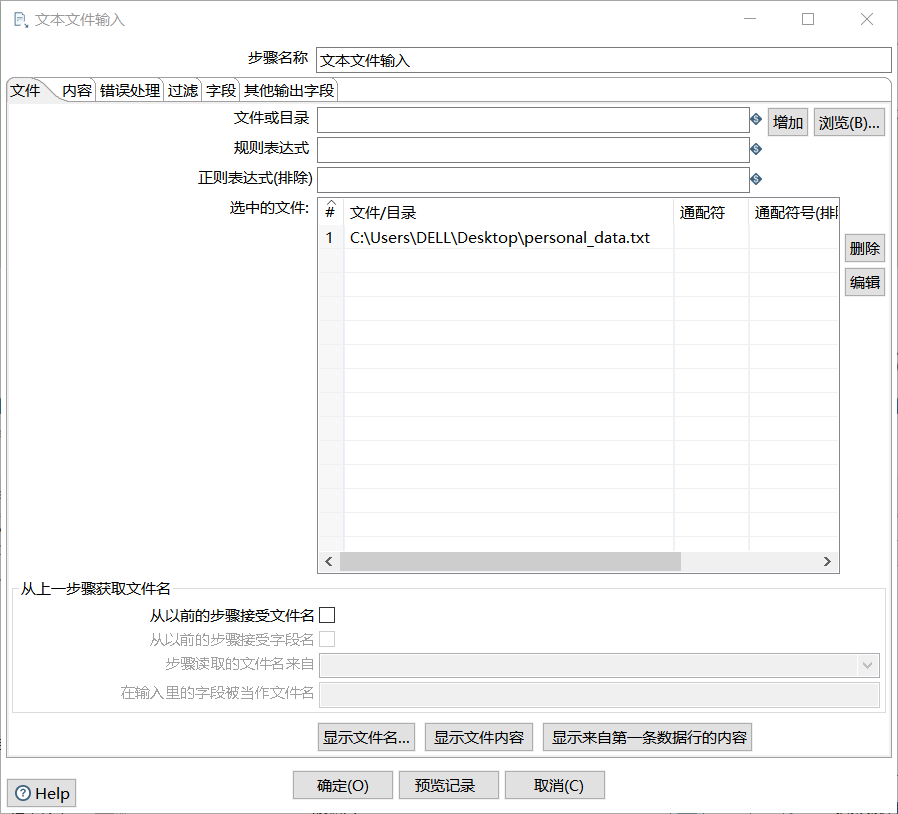Viewport: 898px width, 814px height.
Task: Click the variable icon next to 规则表达式 field
Action: (757, 148)
